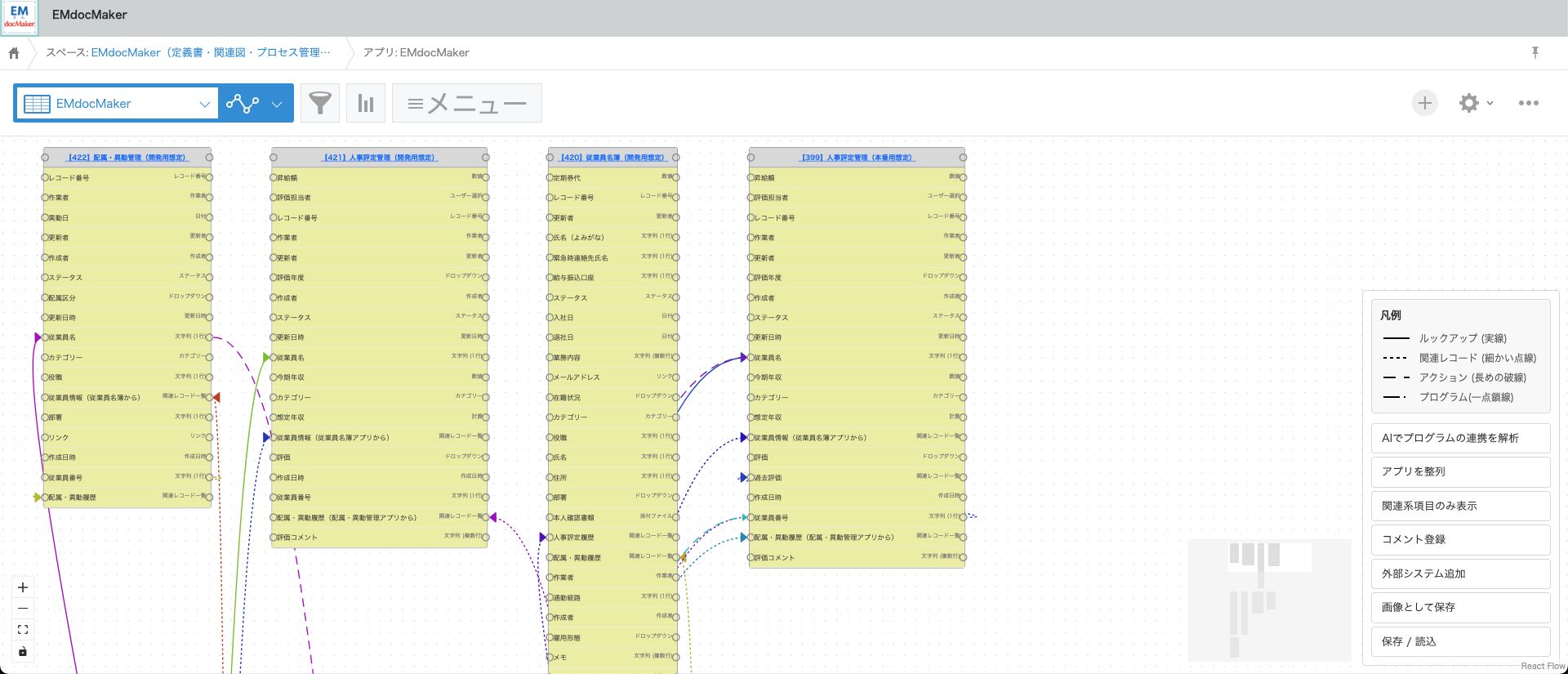Zoom out on the flow canvas
1568x674 pixels.
pyautogui.click(x=23, y=609)
